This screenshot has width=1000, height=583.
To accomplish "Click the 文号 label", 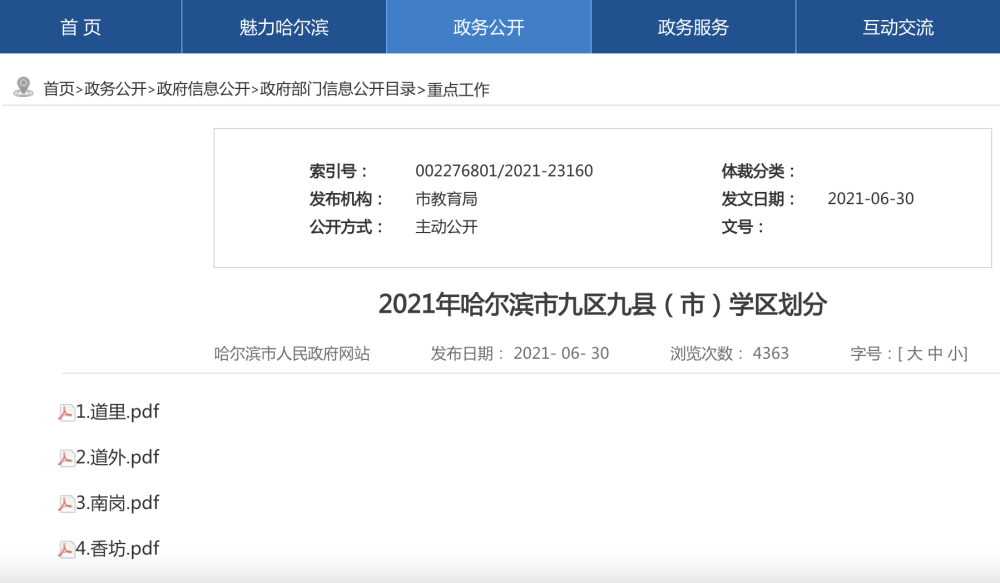I will tap(742, 227).
